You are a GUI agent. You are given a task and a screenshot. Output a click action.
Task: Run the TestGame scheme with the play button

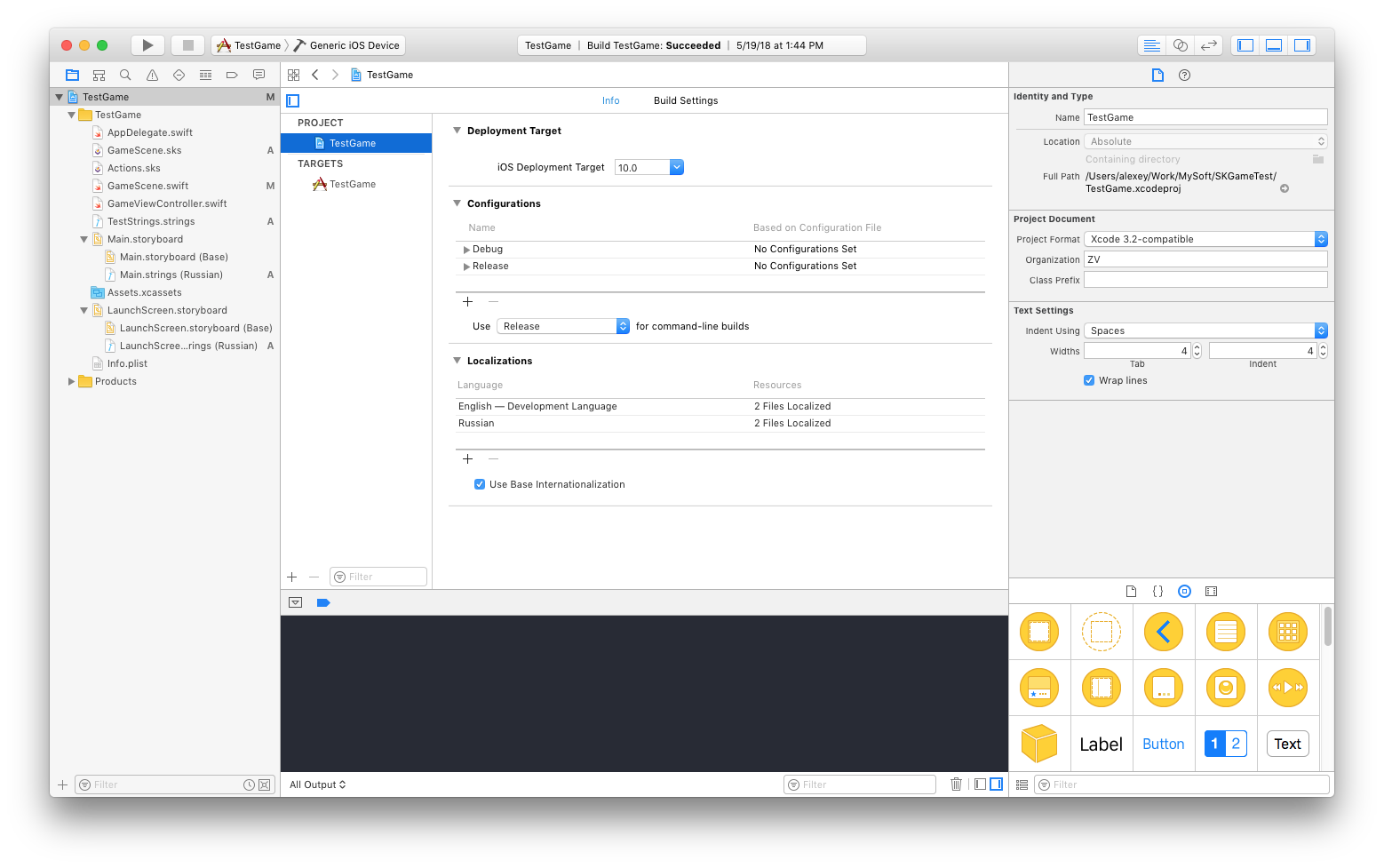tap(147, 44)
